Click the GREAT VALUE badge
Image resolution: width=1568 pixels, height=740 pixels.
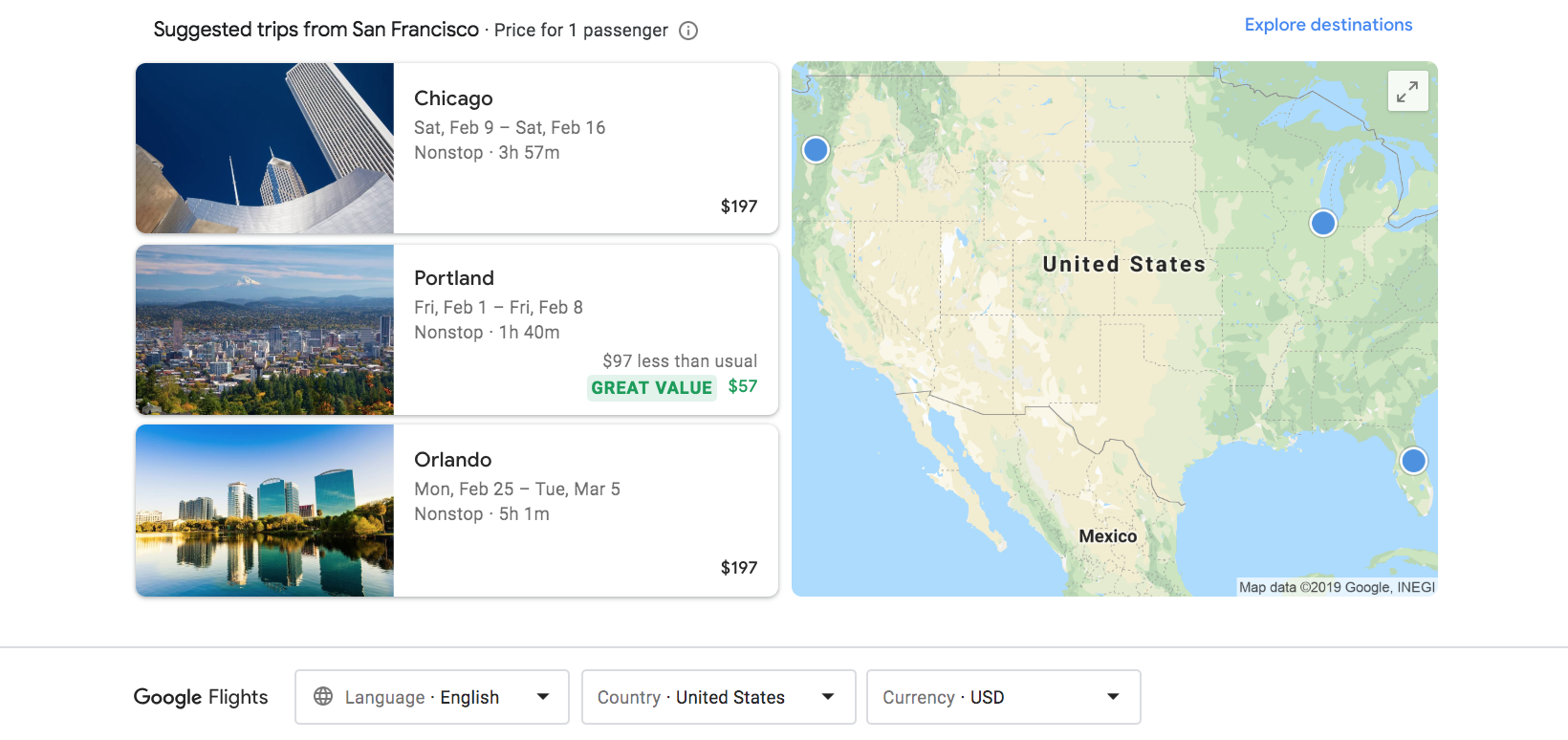coord(651,387)
